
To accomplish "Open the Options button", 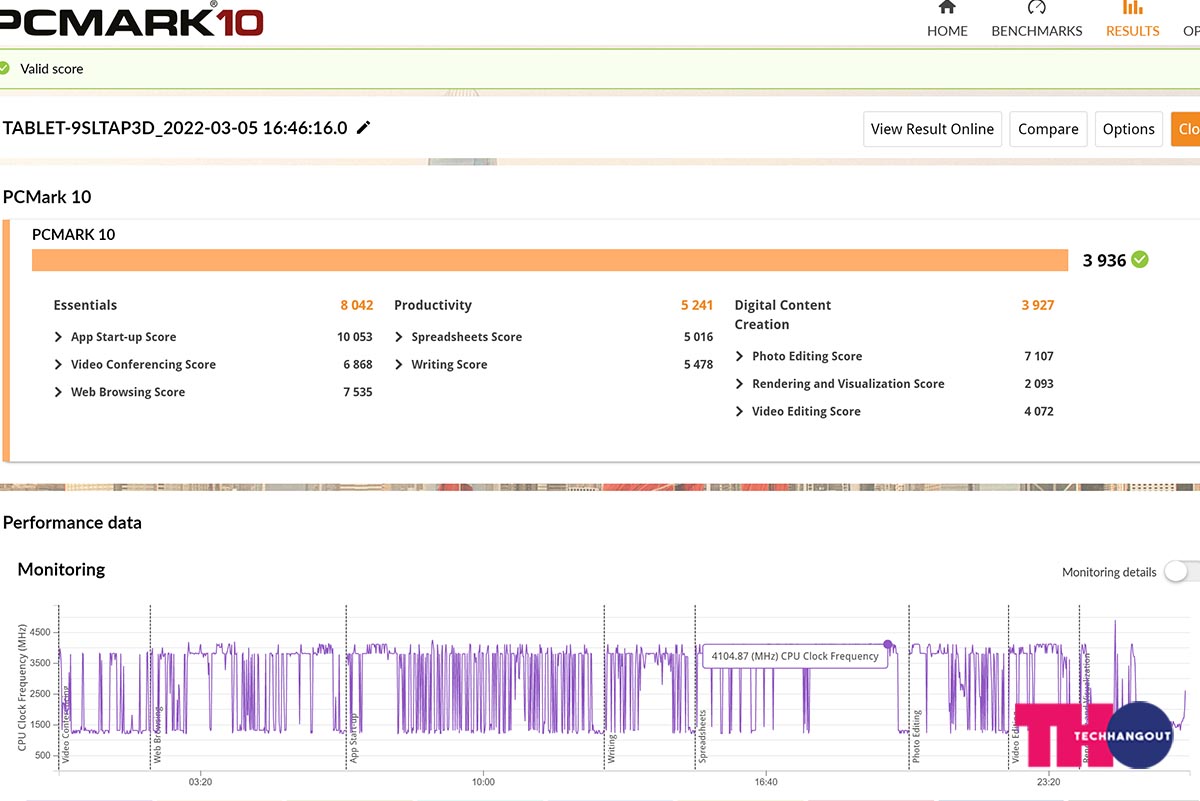I will pyautogui.click(x=1129, y=129).
